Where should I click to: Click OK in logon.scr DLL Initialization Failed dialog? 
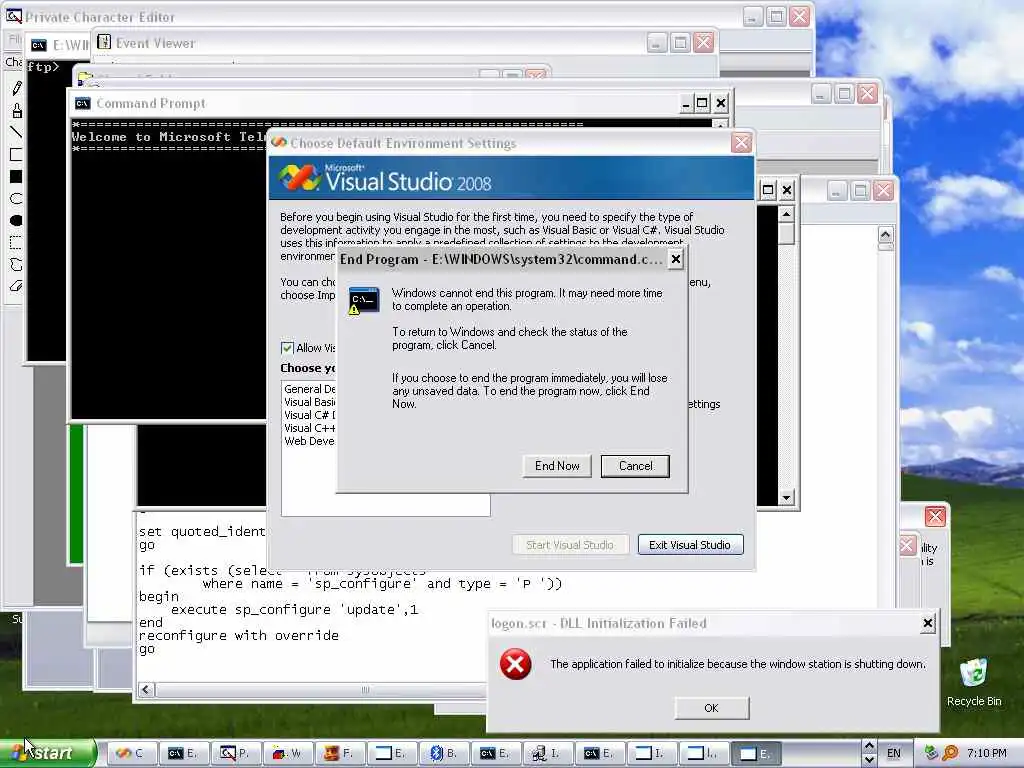click(x=711, y=708)
